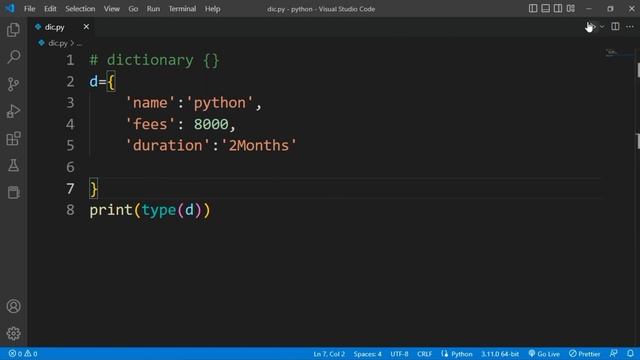
Task: Open the Go menu
Action: 133,9
